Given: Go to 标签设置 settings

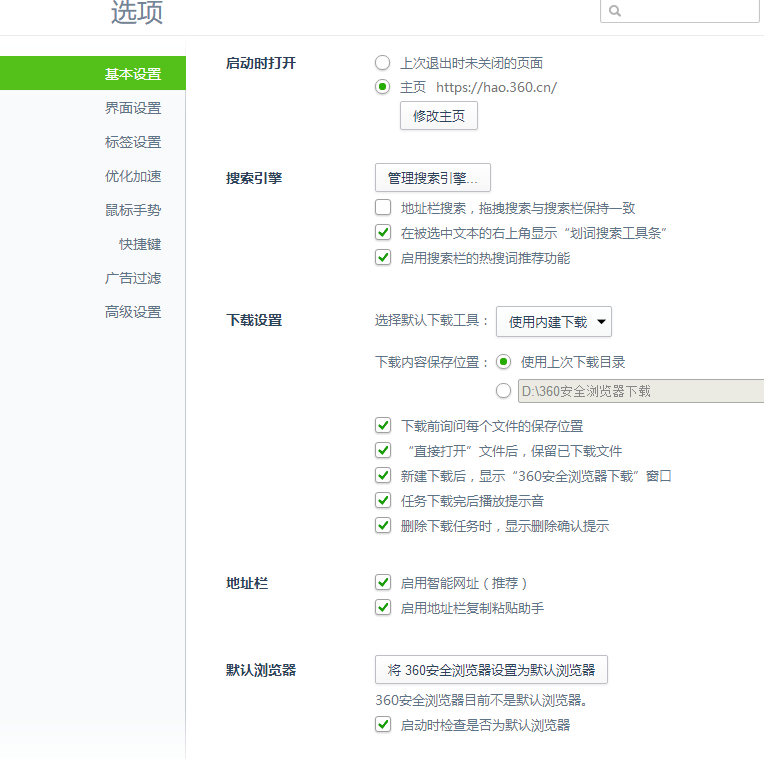Looking at the screenshot, I should pos(133,142).
